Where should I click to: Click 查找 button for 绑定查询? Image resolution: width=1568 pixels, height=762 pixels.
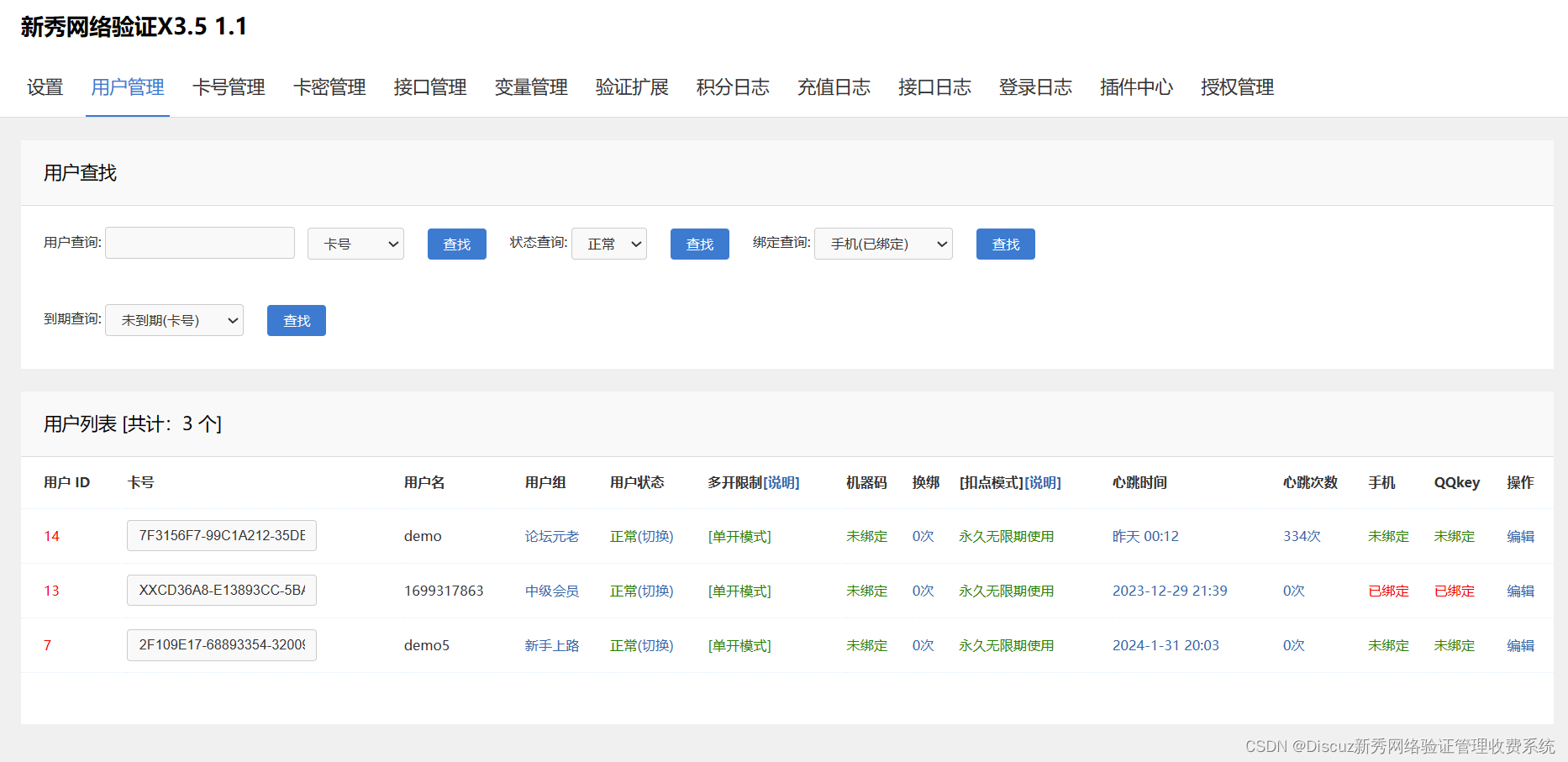[1006, 244]
